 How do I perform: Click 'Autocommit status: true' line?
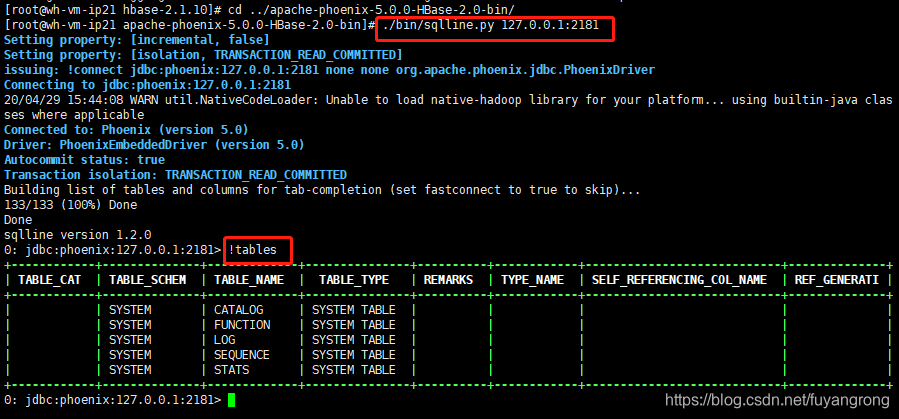click(x=84, y=160)
